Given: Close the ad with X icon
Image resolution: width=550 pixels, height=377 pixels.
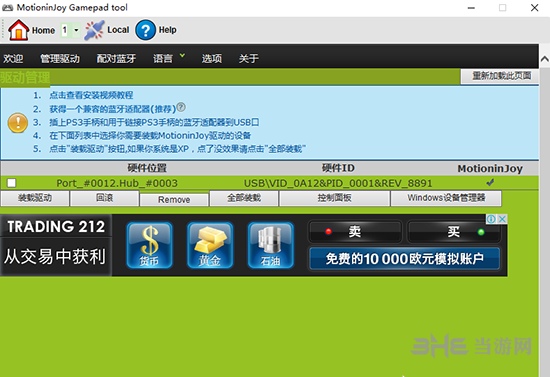Looking at the screenshot, I should [502, 219].
